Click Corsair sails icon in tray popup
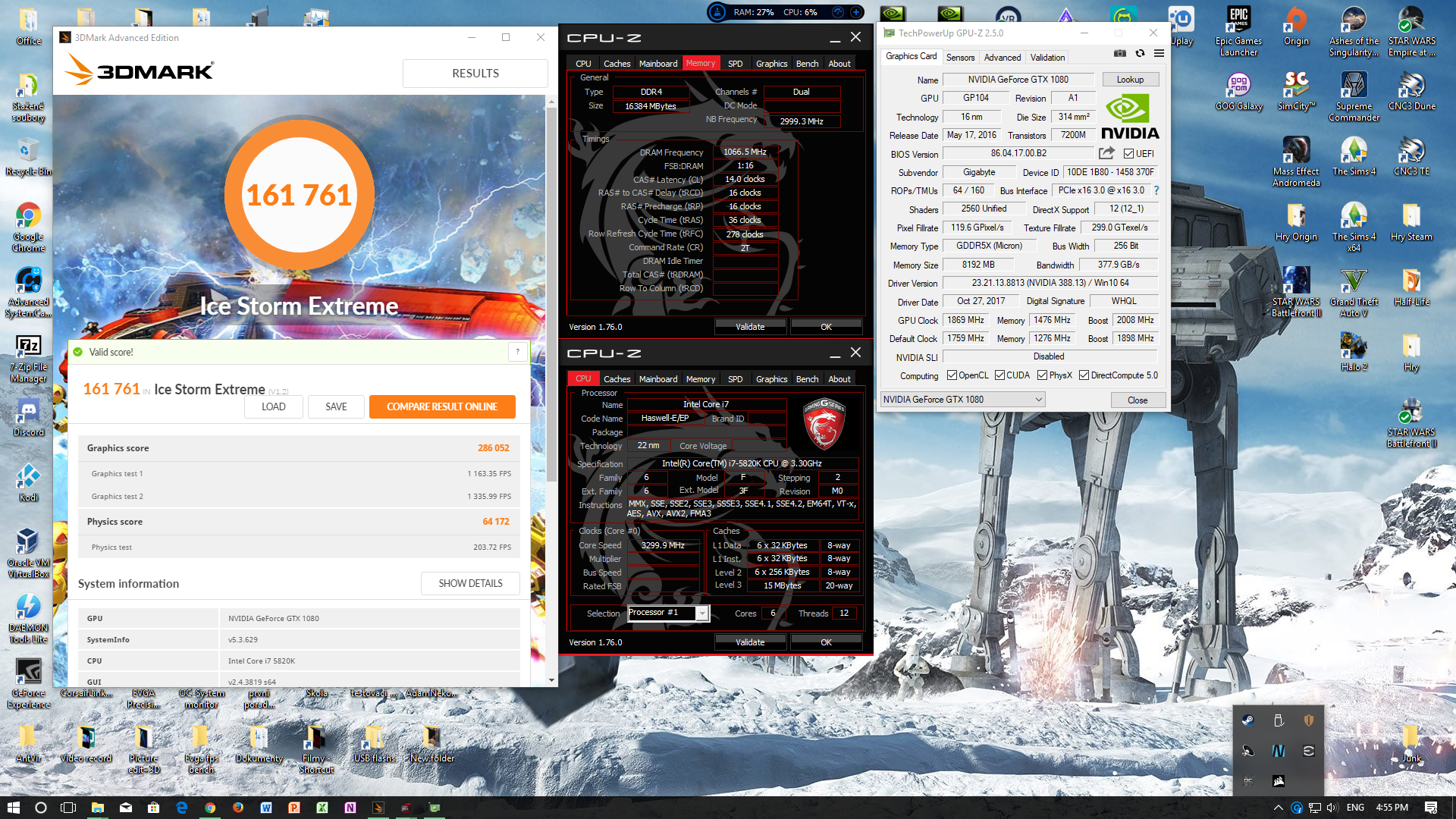 (1278, 780)
